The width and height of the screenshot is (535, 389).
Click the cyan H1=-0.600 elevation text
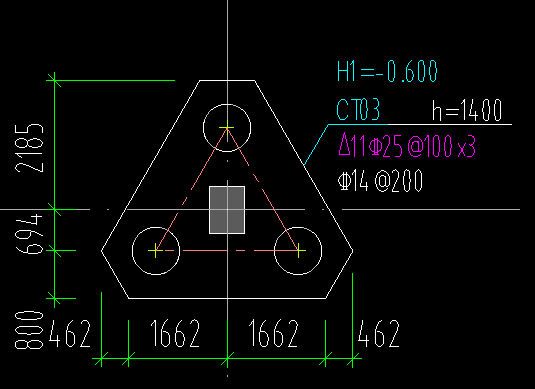point(387,71)
